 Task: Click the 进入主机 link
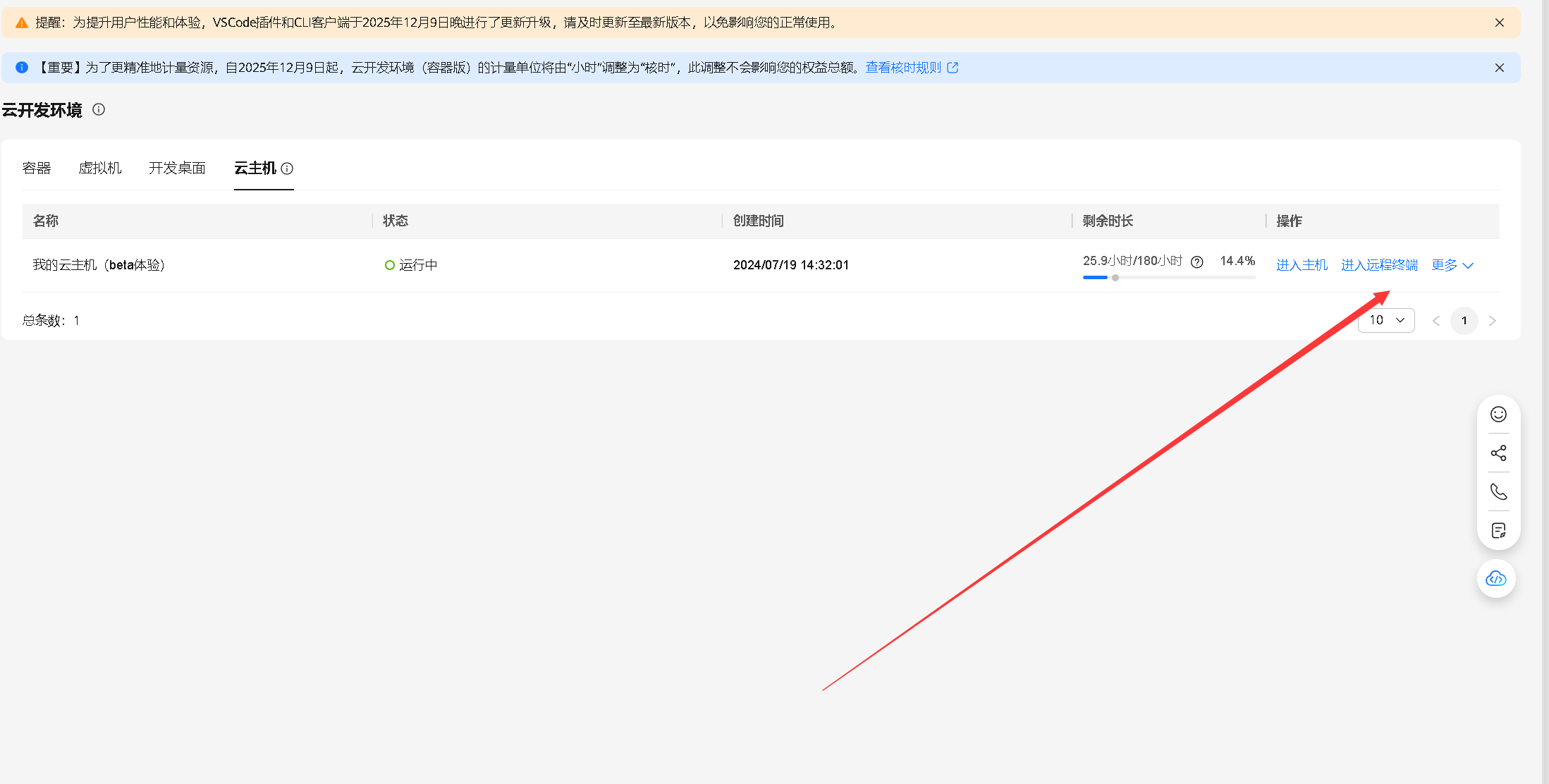pos(1302,265)
